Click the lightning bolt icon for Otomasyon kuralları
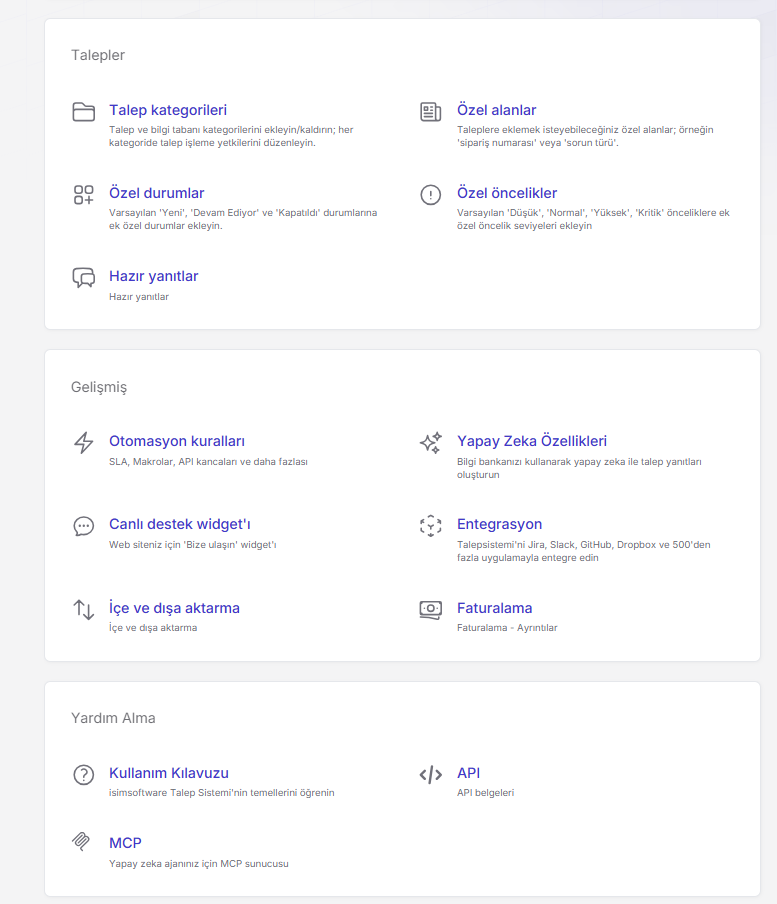777x904 pixels. pyautogui.click(x=84, y=443)
